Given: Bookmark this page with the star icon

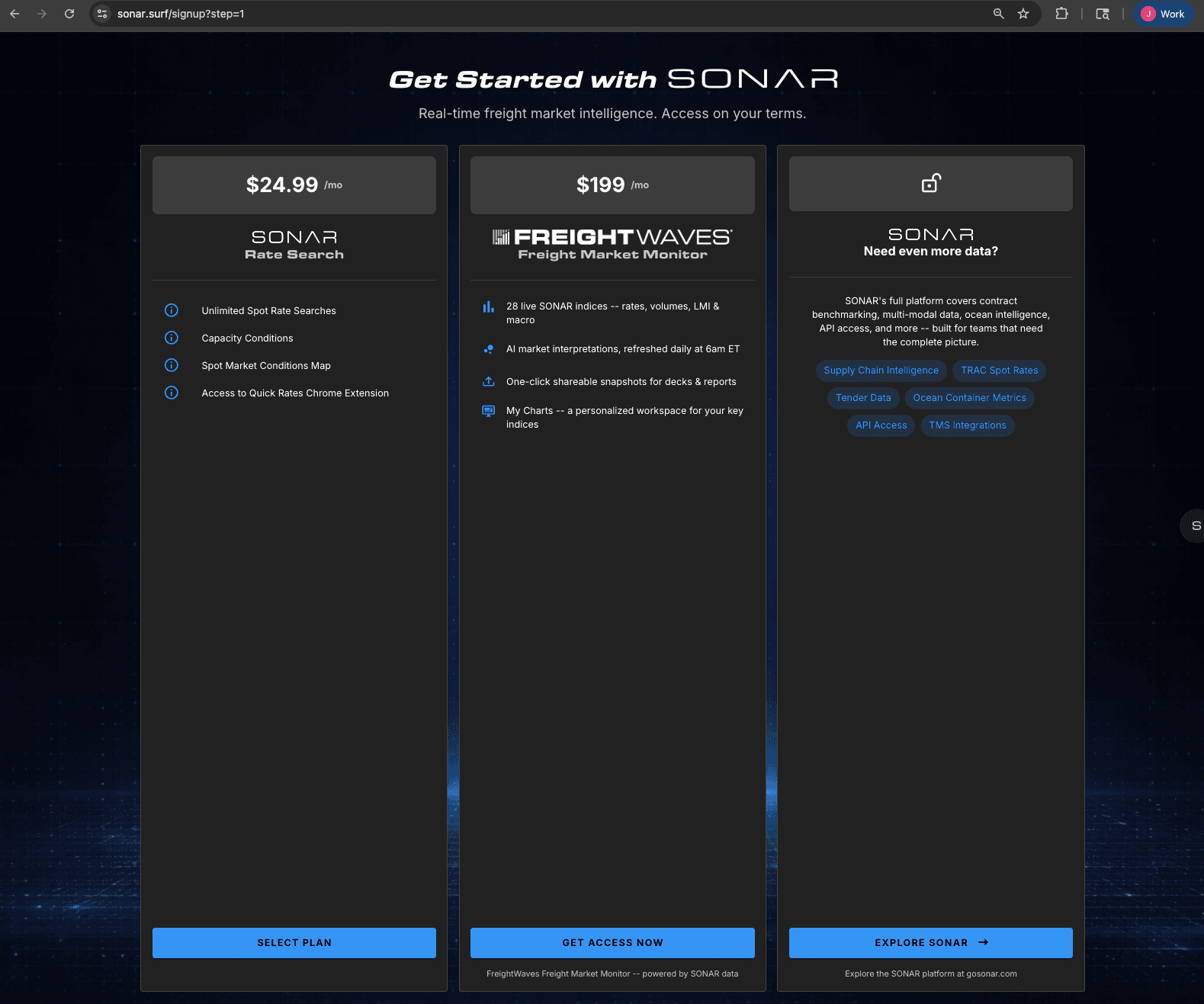Looking at the screenshot, I should 1023,14.
